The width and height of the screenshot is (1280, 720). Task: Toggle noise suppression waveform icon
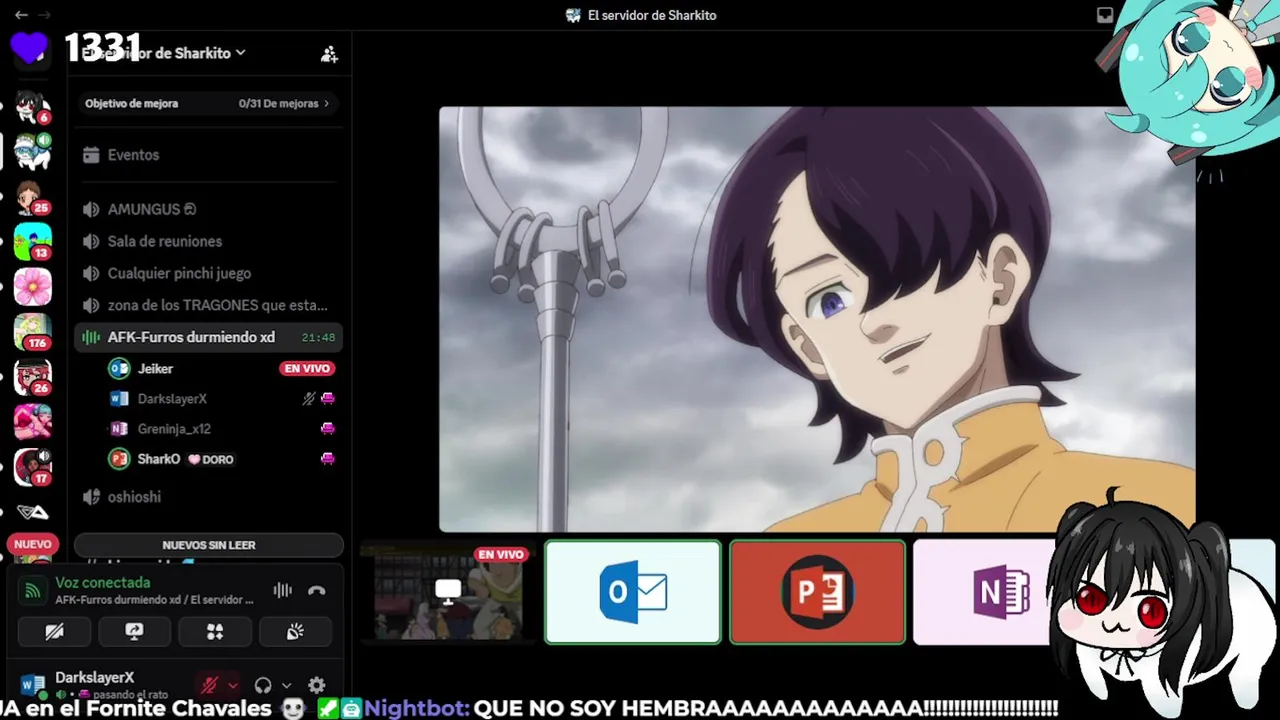pos(283,590)
